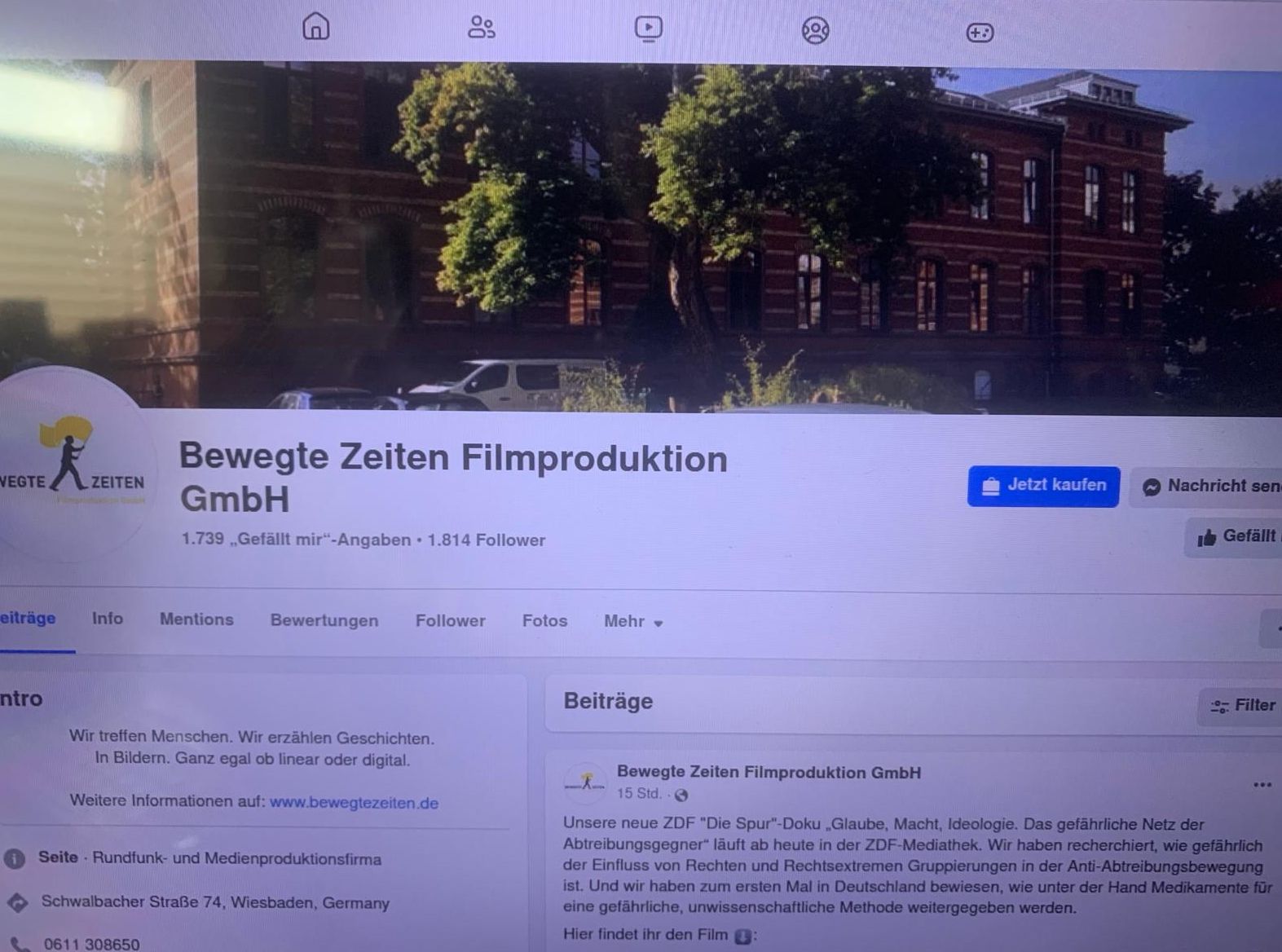Image resolution: width=1282 pixels, height=952 pixels.
Task: Click the Nachricht senden button
Action: tap(1206, 487)
